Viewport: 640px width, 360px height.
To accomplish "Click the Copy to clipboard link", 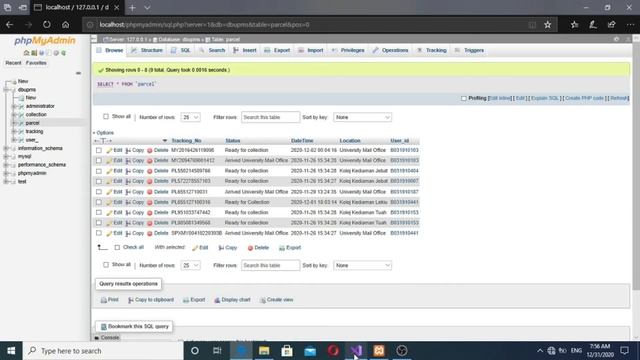I will pos(151,300).
